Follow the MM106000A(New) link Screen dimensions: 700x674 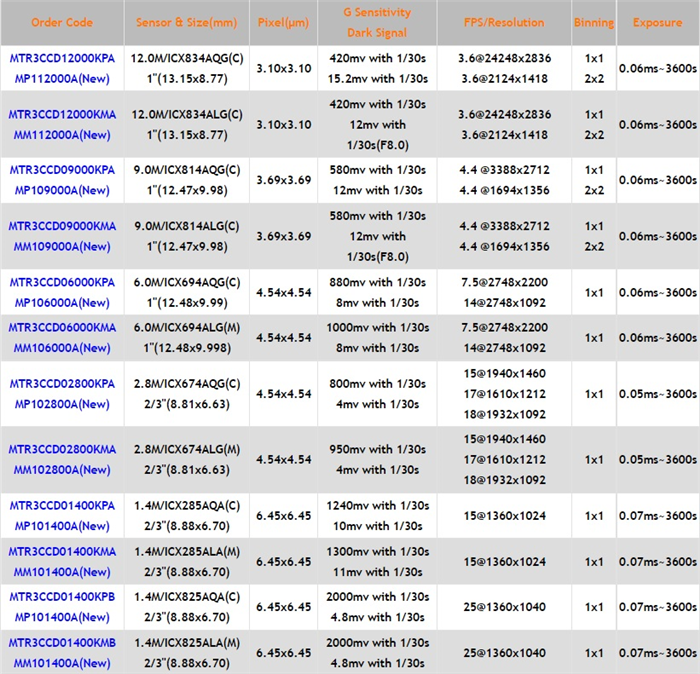[x=62, y=348]
